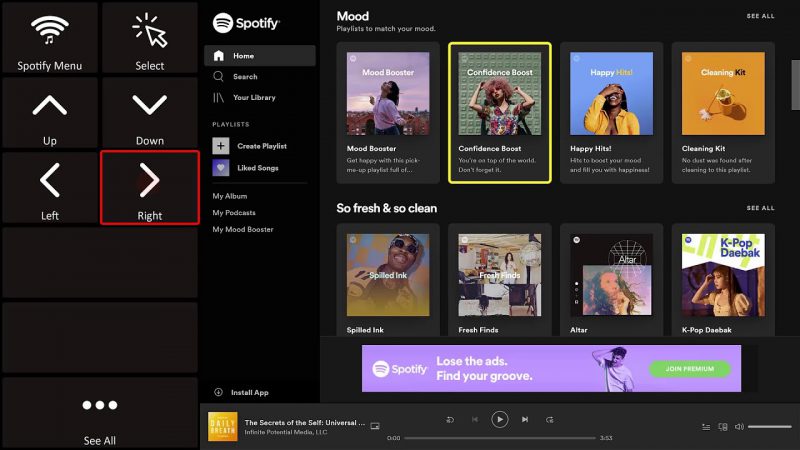This screenshot has height=450, width=800.
Task: Open the Confidence Boost playlist cover
Action: [x=499, y=93]
